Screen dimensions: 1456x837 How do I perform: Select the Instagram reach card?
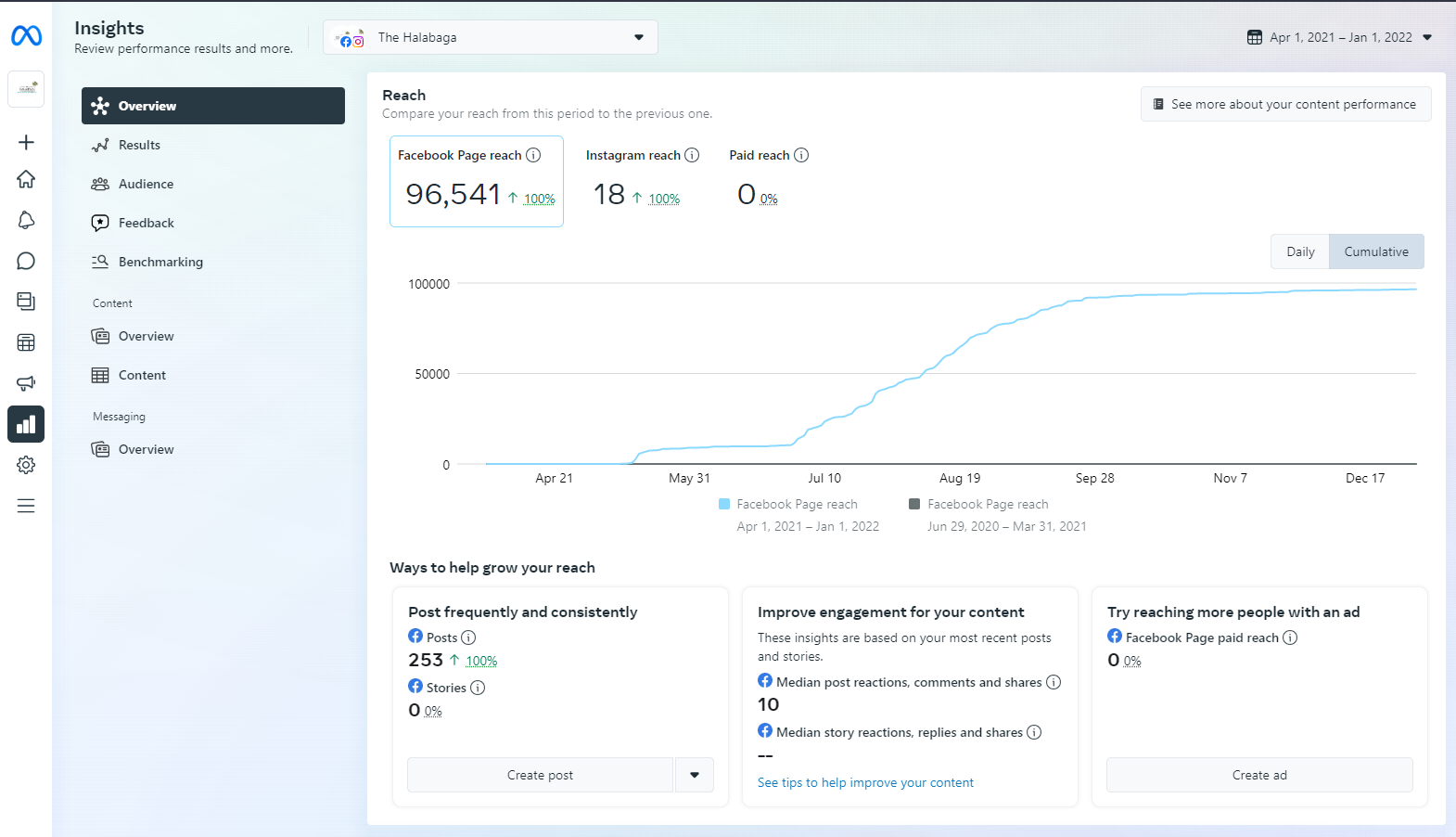pos(642,181)
